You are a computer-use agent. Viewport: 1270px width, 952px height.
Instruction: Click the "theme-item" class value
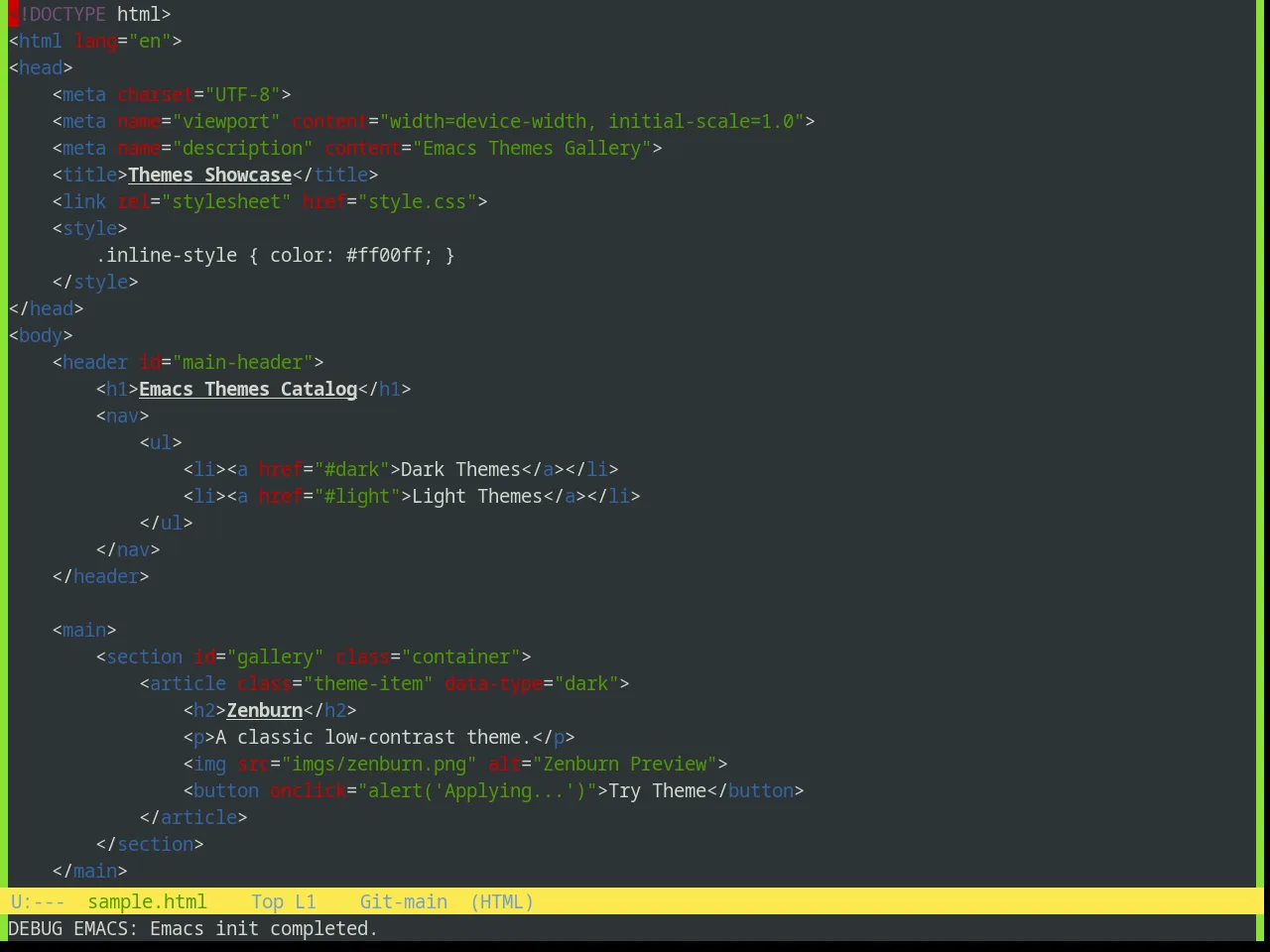click(368, 683)
